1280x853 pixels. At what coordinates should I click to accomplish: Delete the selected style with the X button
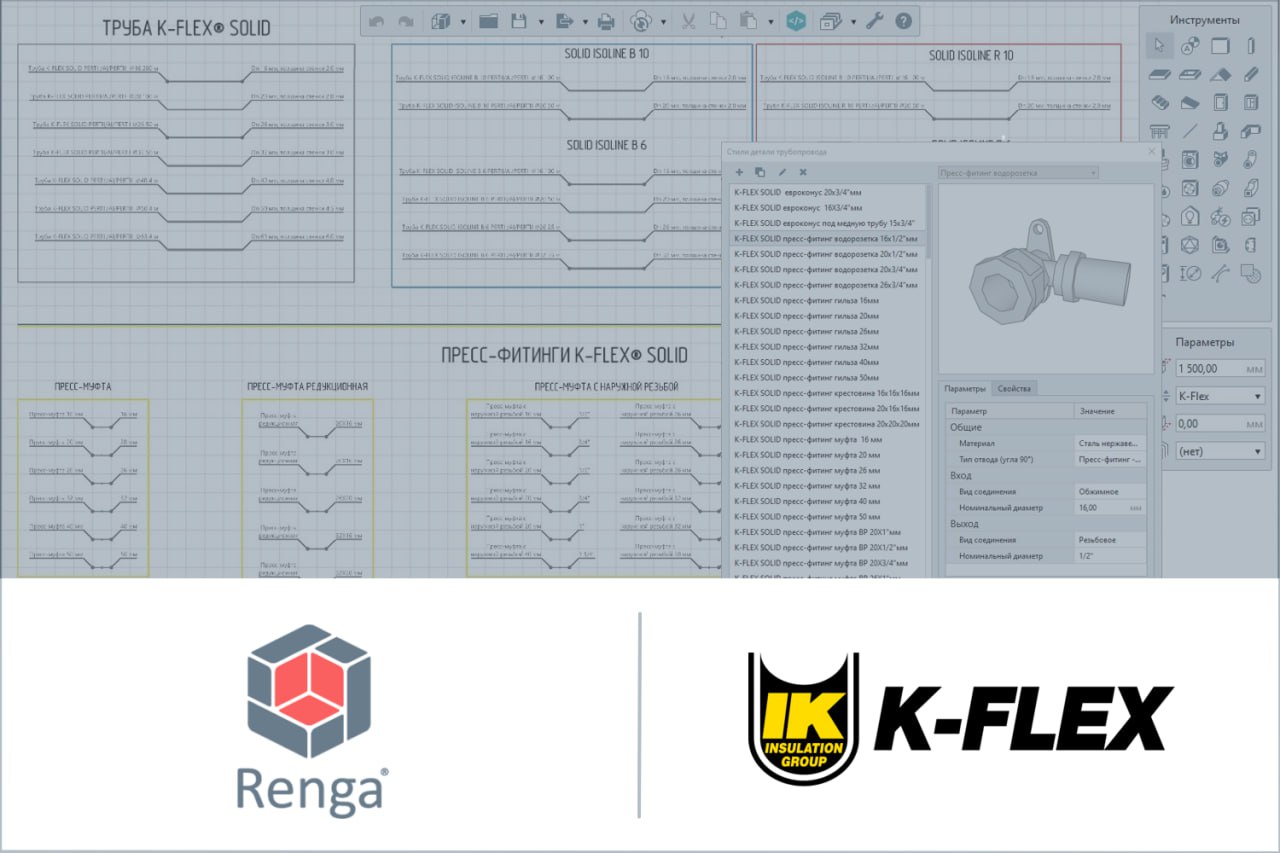pos(804,172)
